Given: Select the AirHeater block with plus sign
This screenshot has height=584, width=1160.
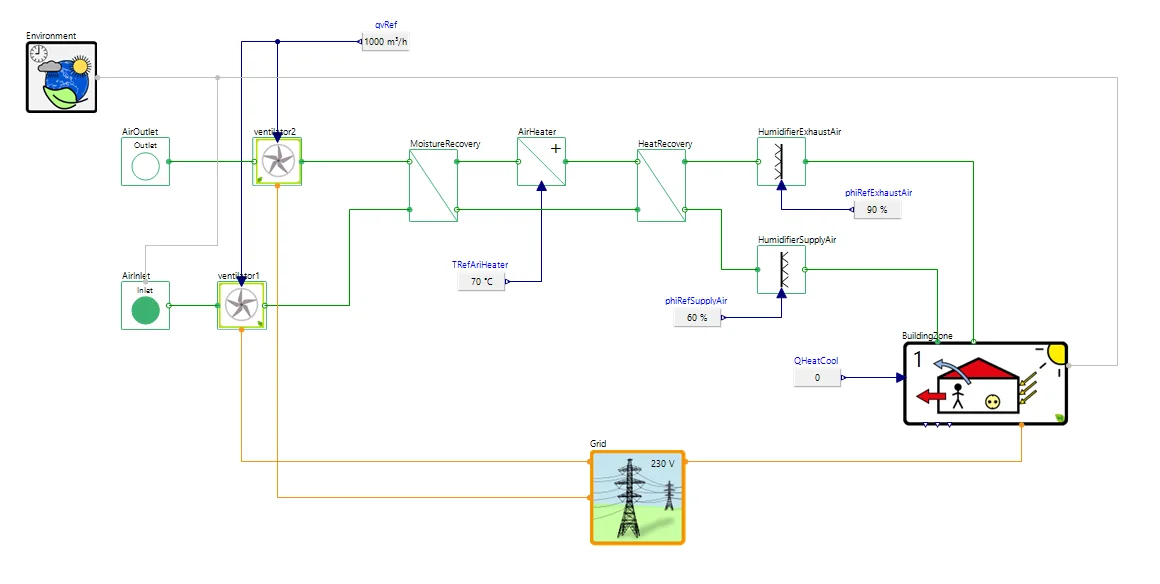Looking at the screenshot, I should 542,161.
